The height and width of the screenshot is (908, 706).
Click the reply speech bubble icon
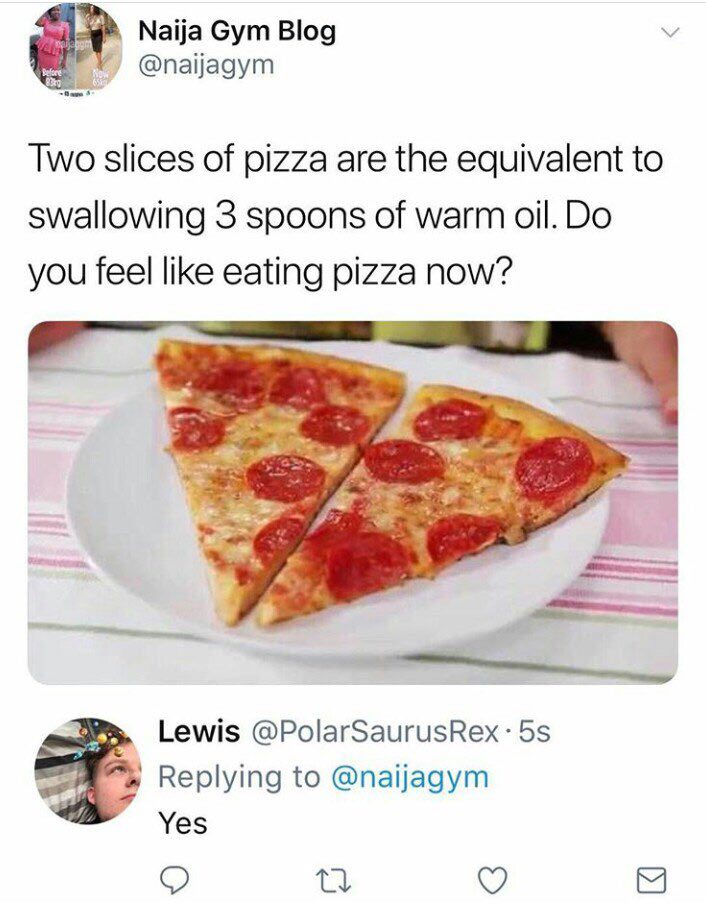click(174, 880)
